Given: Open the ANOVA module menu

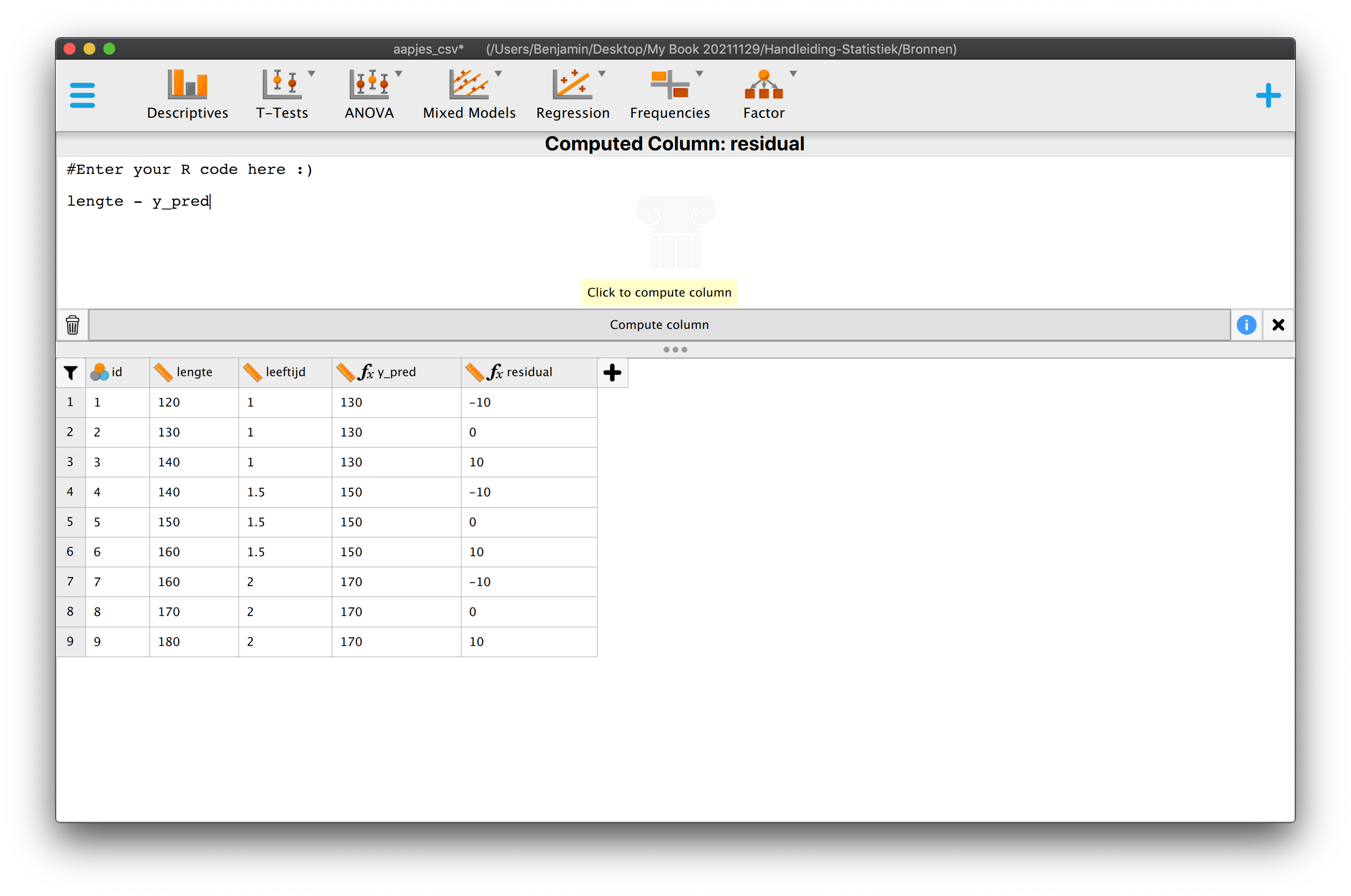Looking at the screenshot, I should (x=369, y=94).
